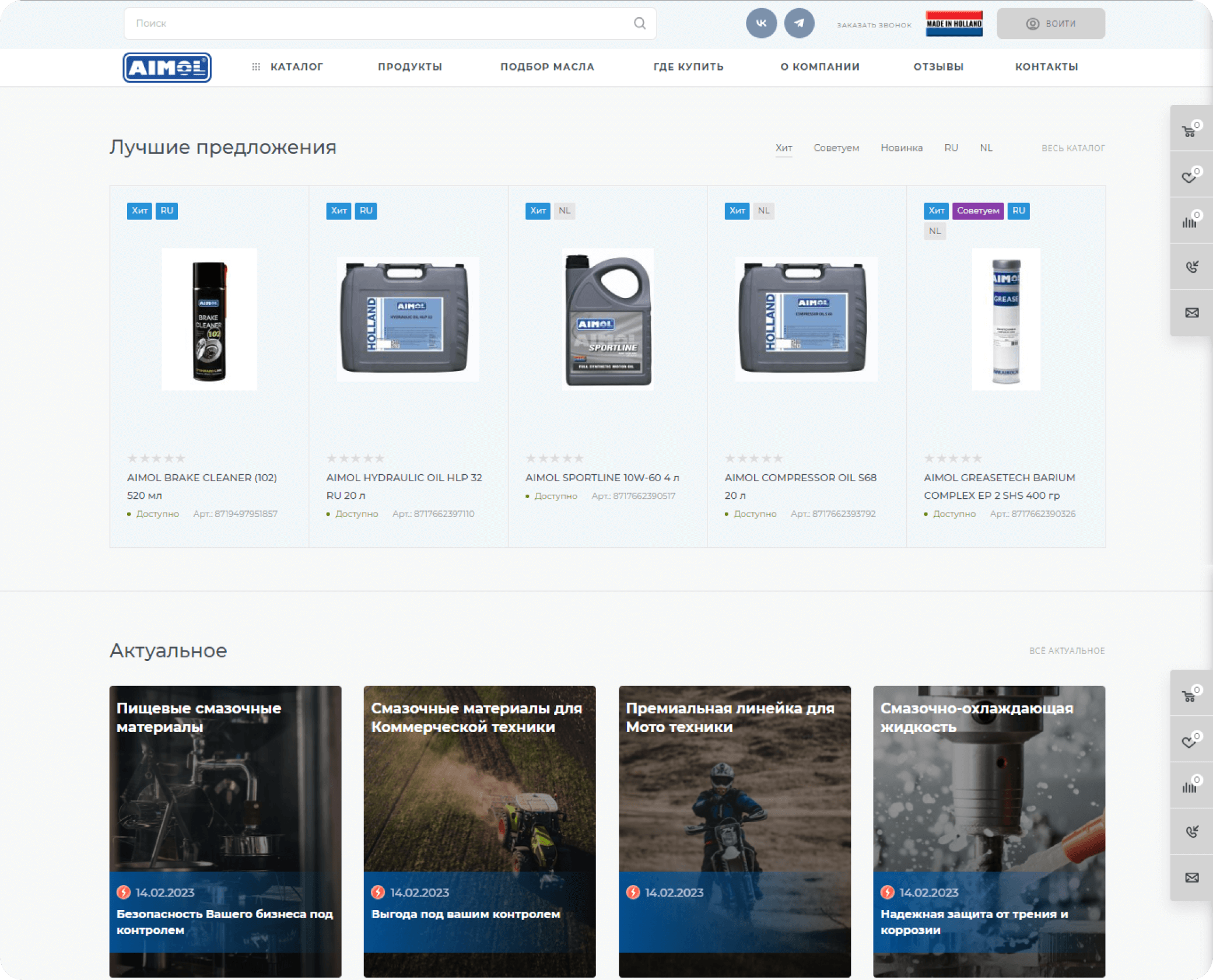Click lightning icon on Мото техники card
The width and height of the screenshot is (1213, 980).
pyautogui.click(x=633, y=892)
